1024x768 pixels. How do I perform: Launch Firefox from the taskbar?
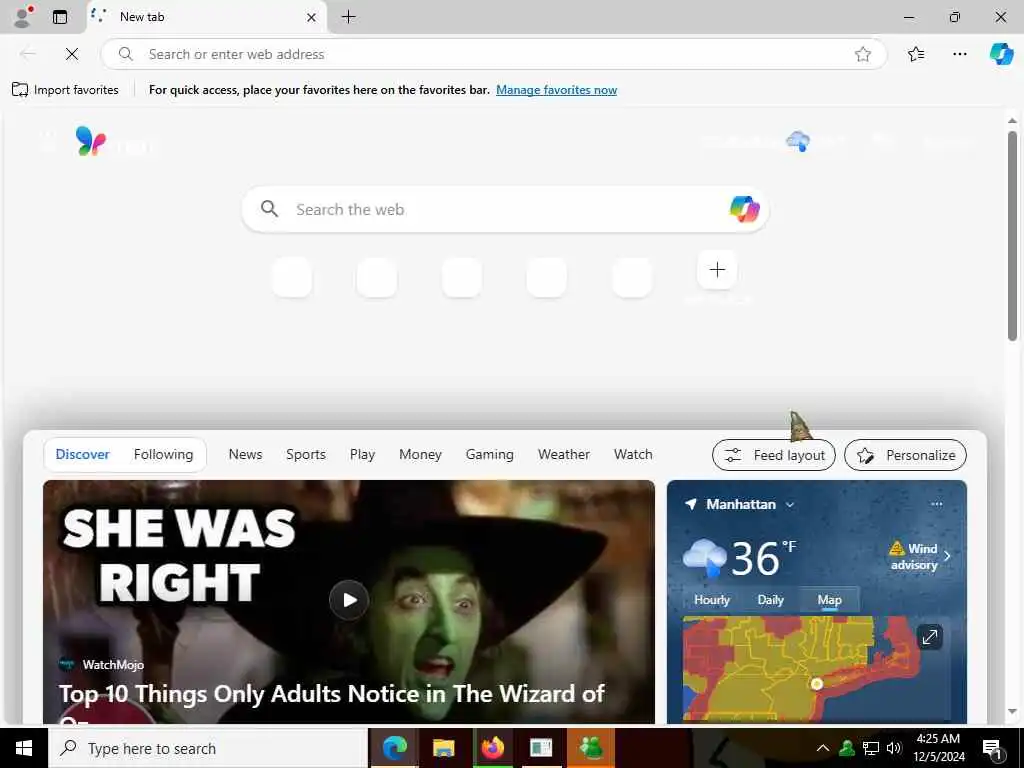(492, 748)
